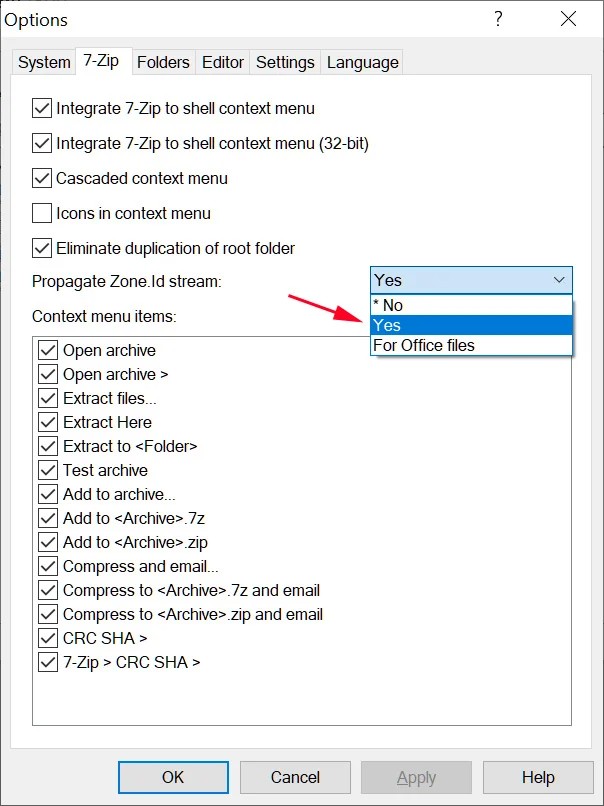Choose '* No' in Zone.Id dropdown list
604x806 pixels.
click(x=471, y=305)
